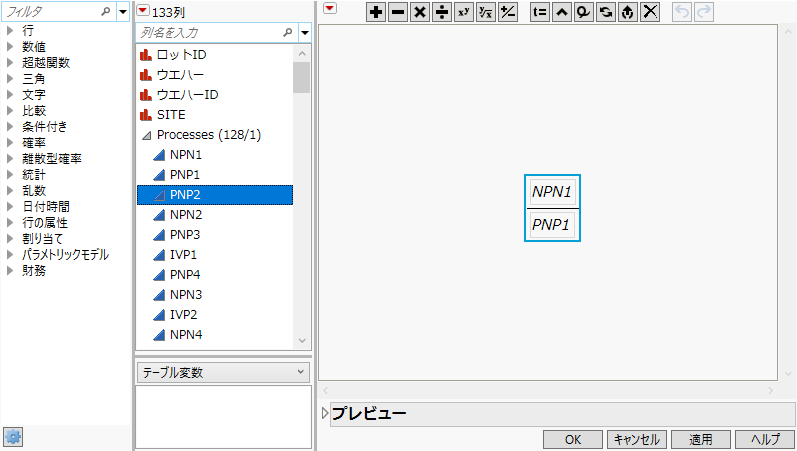Open the filter options dropdown arrow
Image resolution: width=797 pixels, height=451 pixels.
click(123, 11)
